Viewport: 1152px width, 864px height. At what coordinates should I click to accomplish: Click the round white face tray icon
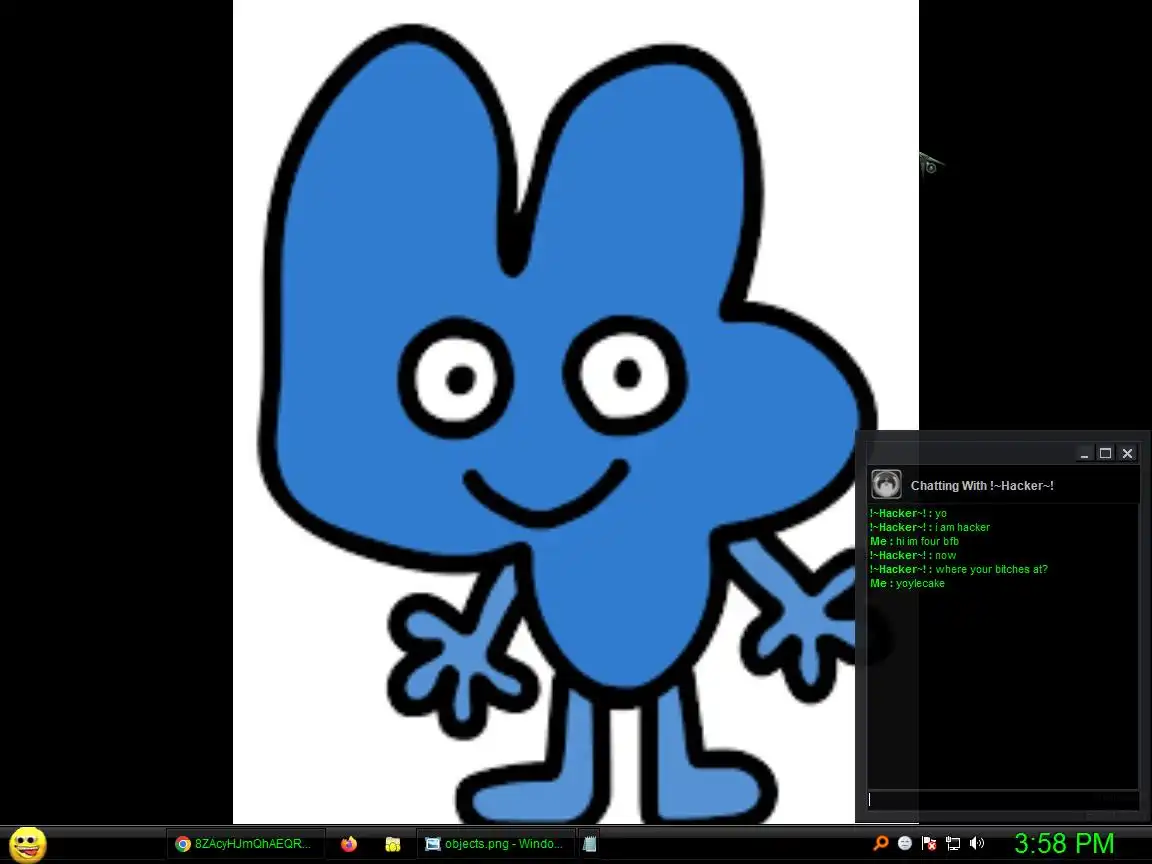(905, 843)
